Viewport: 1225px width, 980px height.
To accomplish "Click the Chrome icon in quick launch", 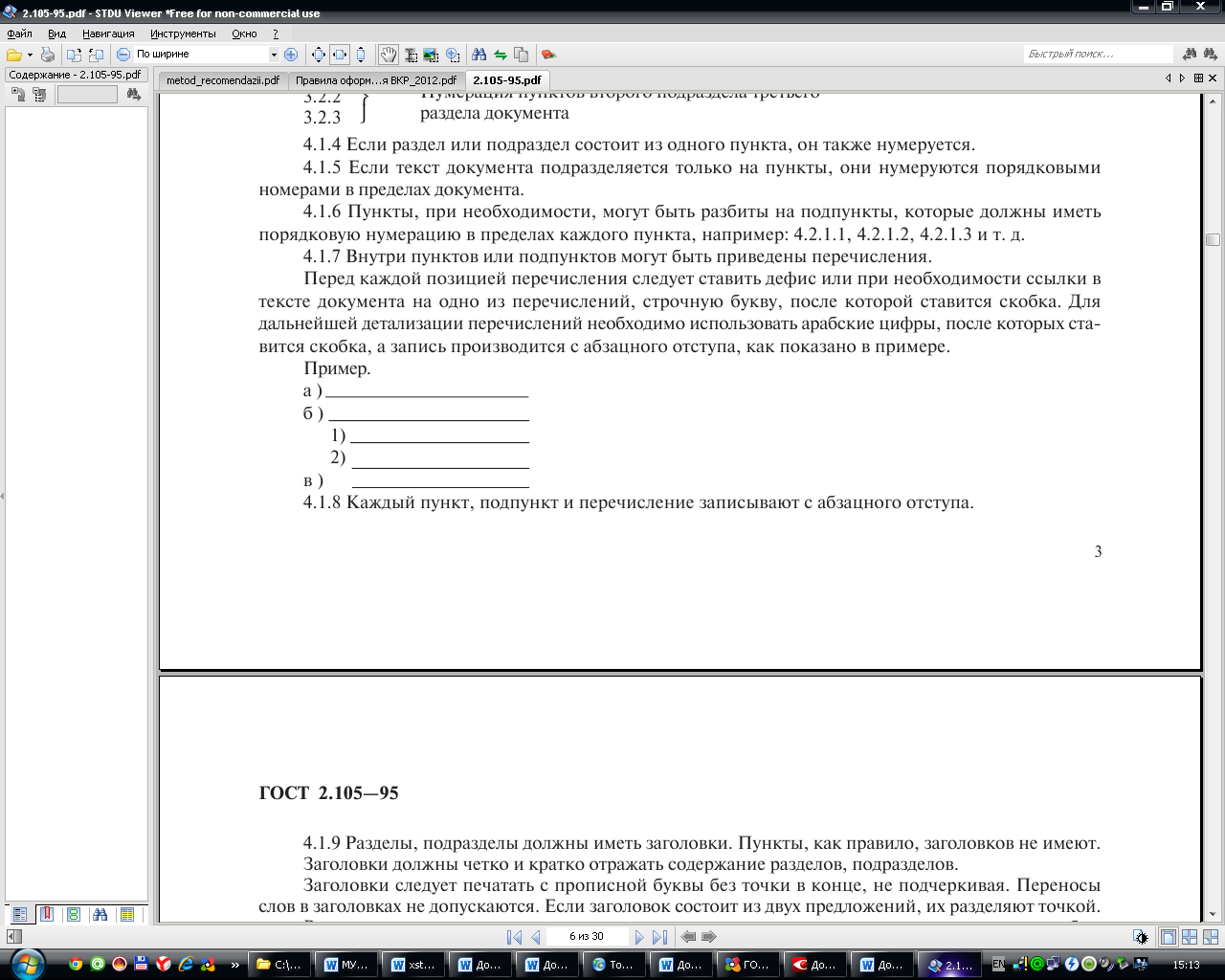I will pyautogui.click(x=76, y=965).
